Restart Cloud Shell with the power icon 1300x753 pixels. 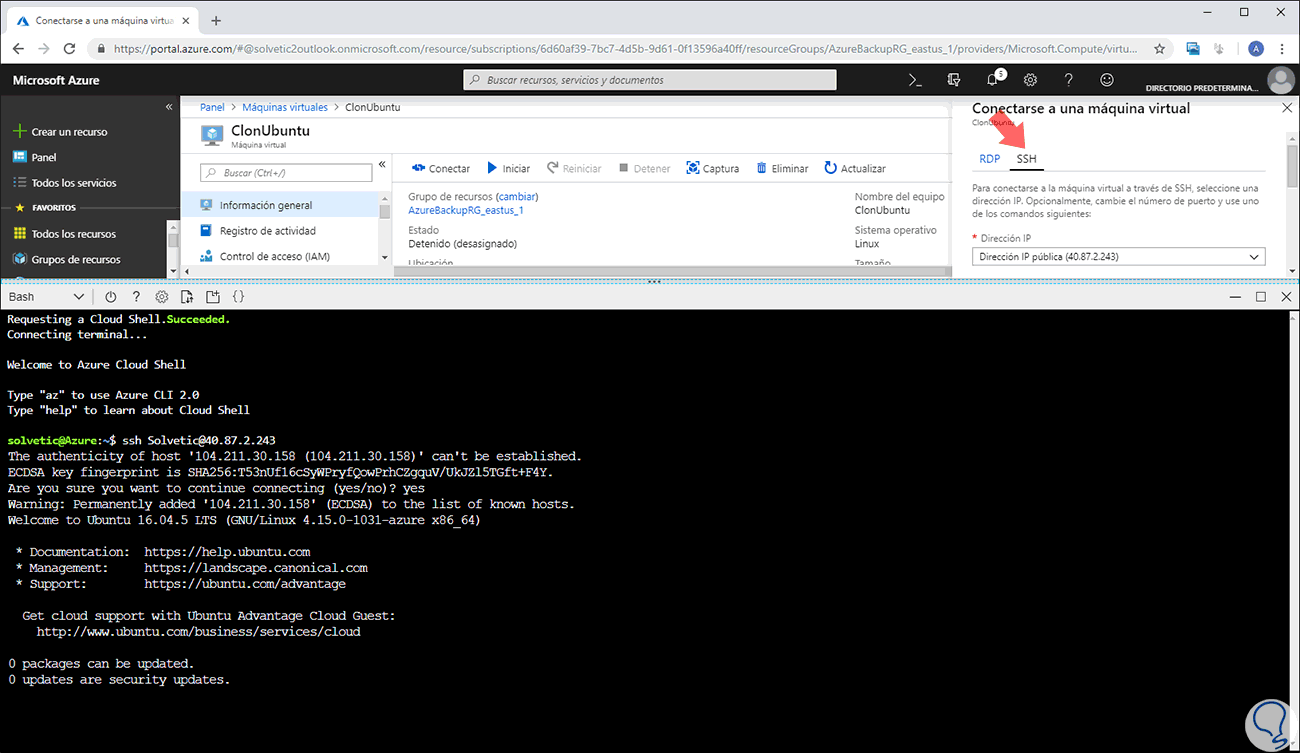[110, 297]
